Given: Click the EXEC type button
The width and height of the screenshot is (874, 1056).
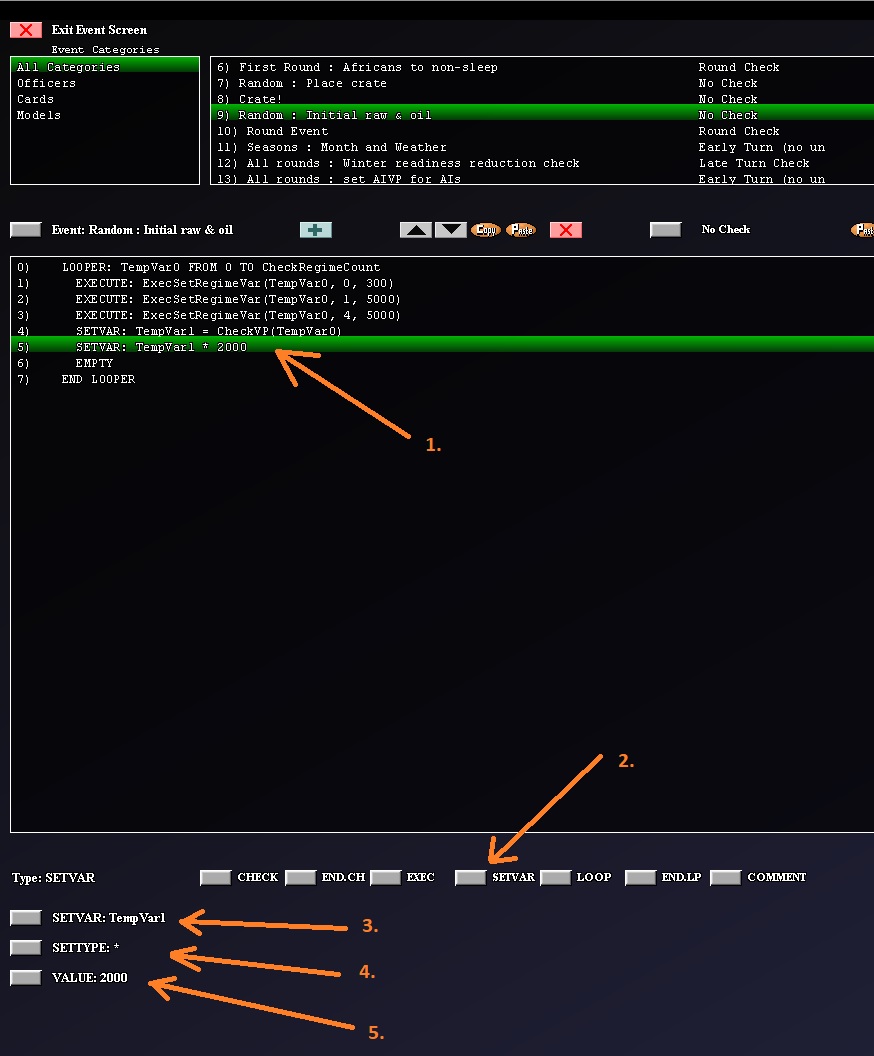Looking at the screenshot, I should tap(386, 878).
